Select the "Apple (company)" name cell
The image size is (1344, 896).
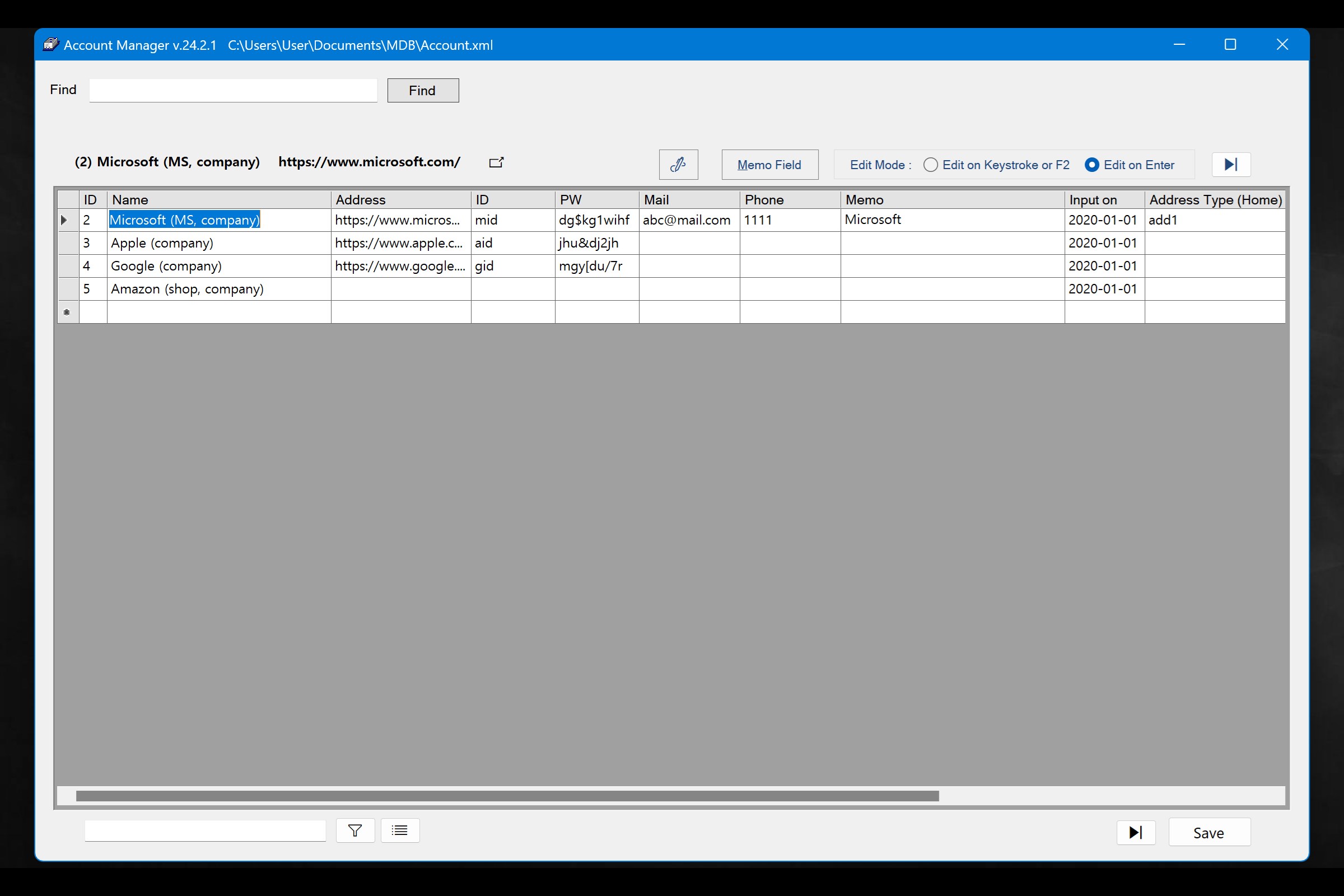coord(219,243)
